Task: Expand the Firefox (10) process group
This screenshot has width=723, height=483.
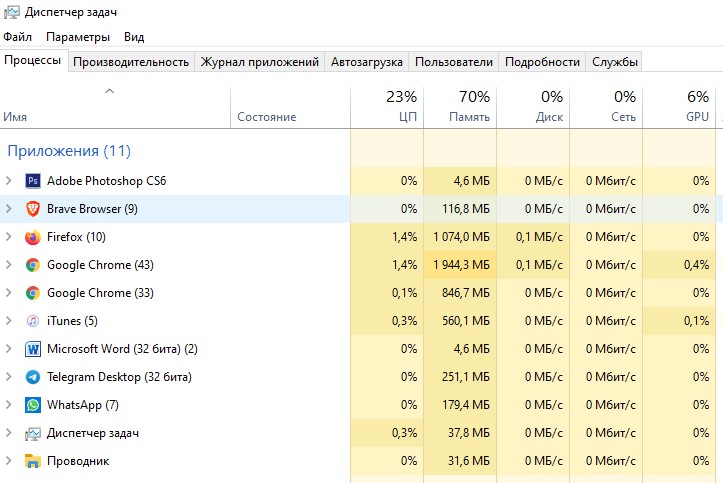Action: tap(9, 237)
